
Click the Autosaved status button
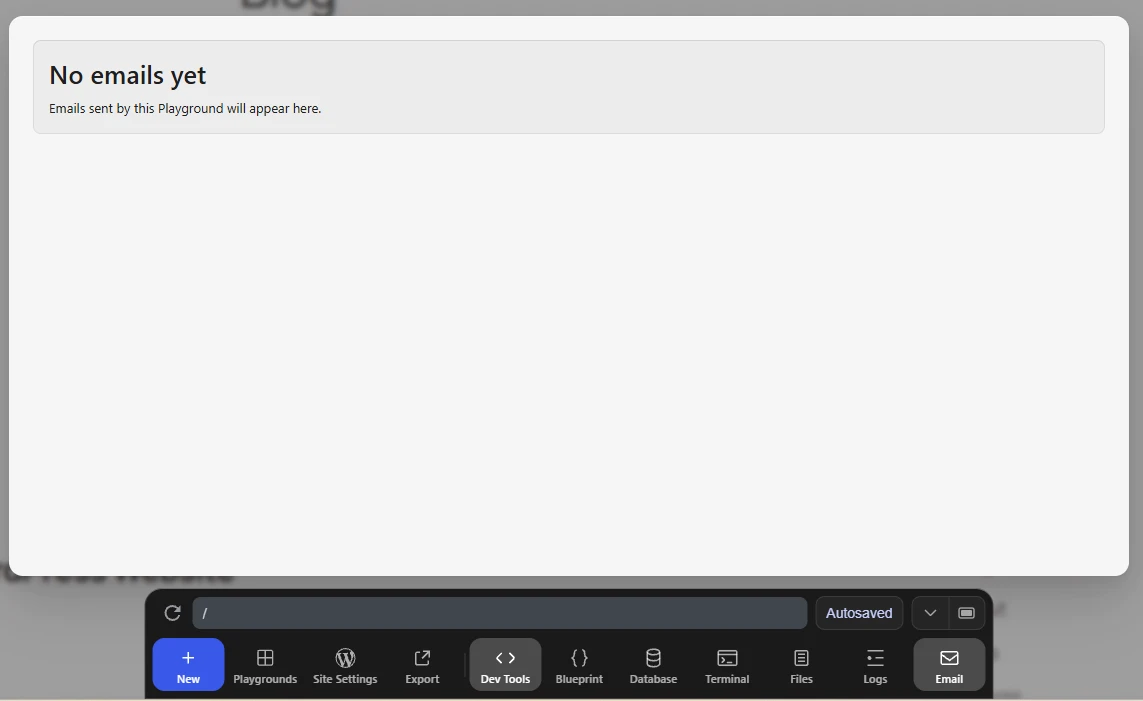tap(859, 613)
